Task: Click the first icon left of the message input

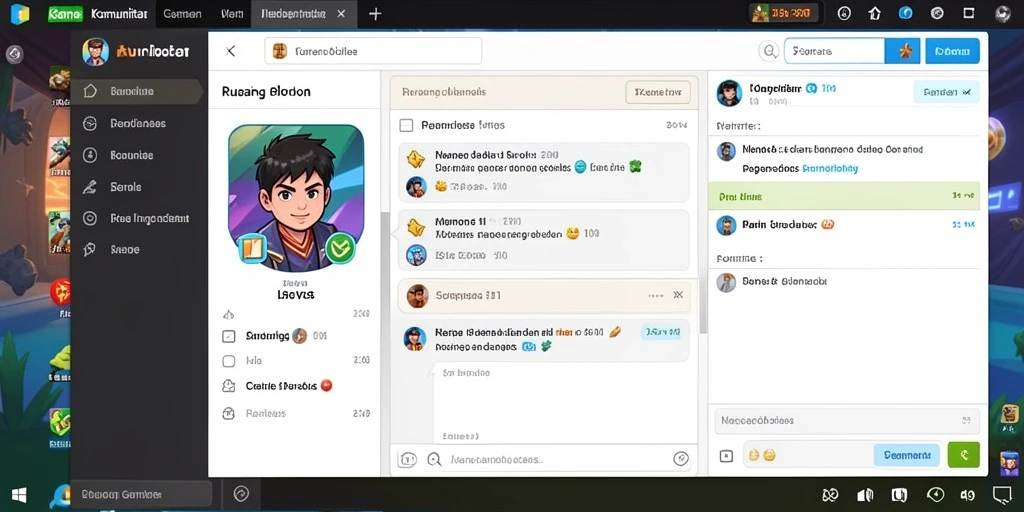Action: click(407, 460)
